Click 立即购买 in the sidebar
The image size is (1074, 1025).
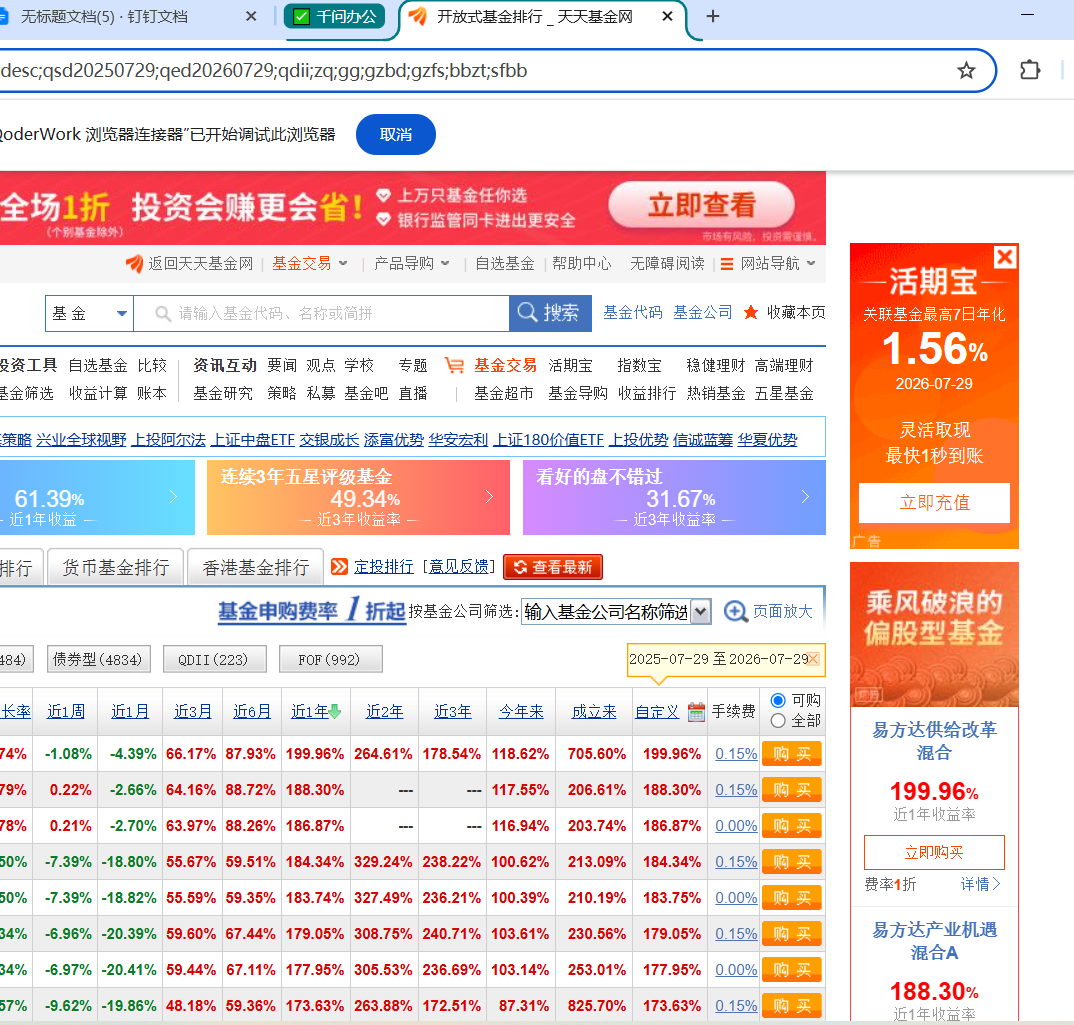click(x=934, y=852)
